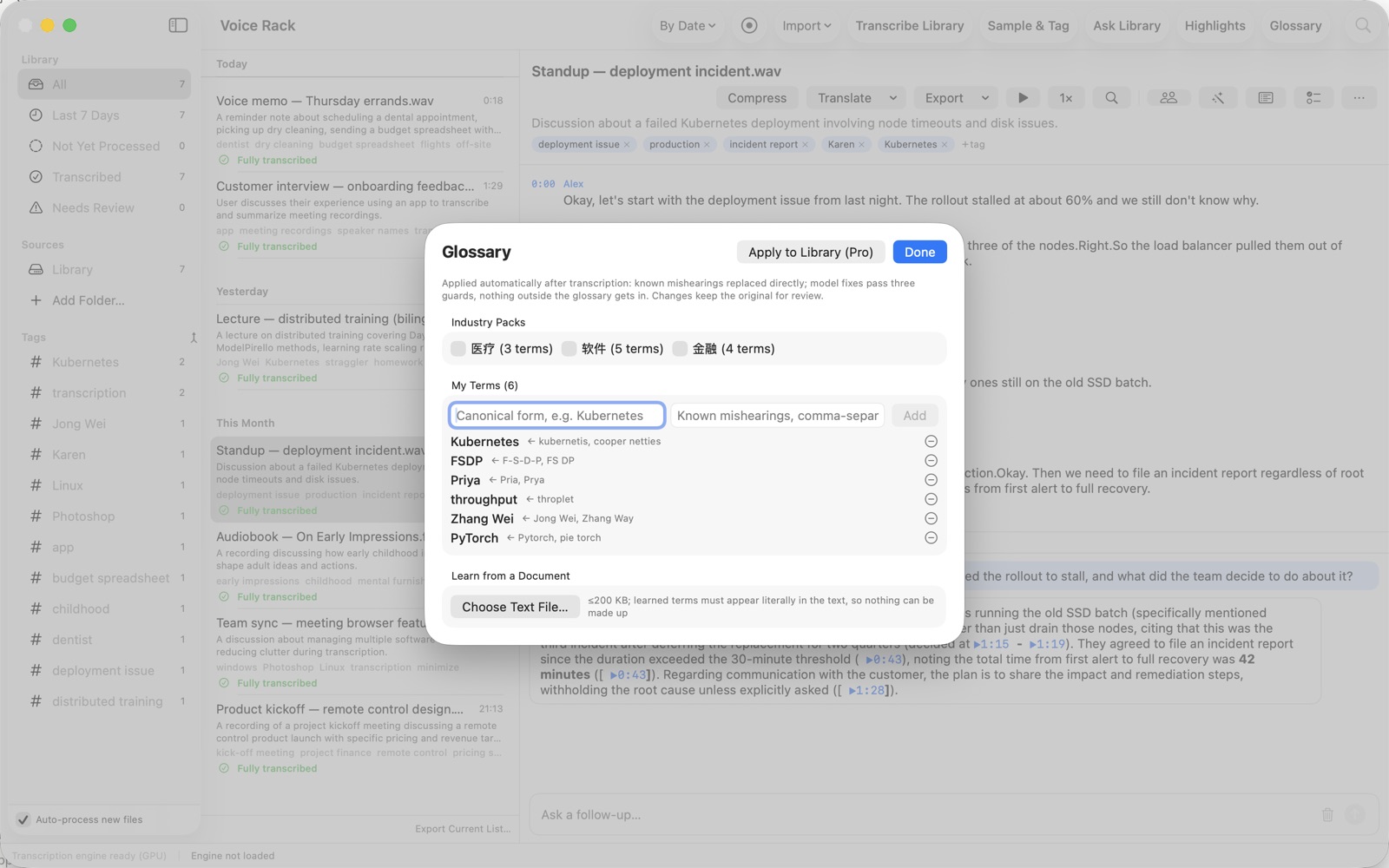Select Last 7 Days in sidebar
This screenshot has width=1389, height=868.
104,115
